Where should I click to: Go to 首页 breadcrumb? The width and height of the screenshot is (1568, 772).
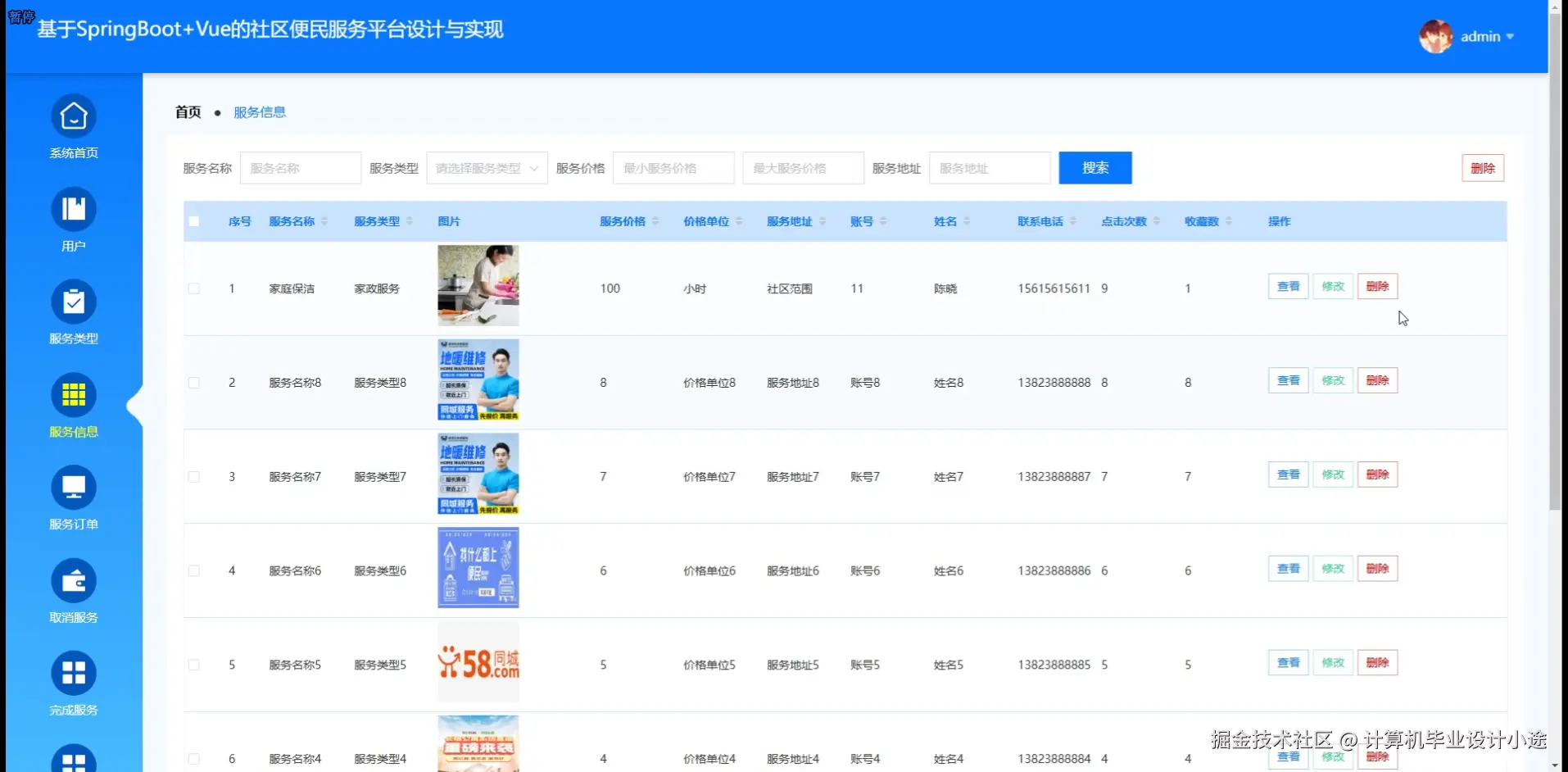[x=188, y=112]
